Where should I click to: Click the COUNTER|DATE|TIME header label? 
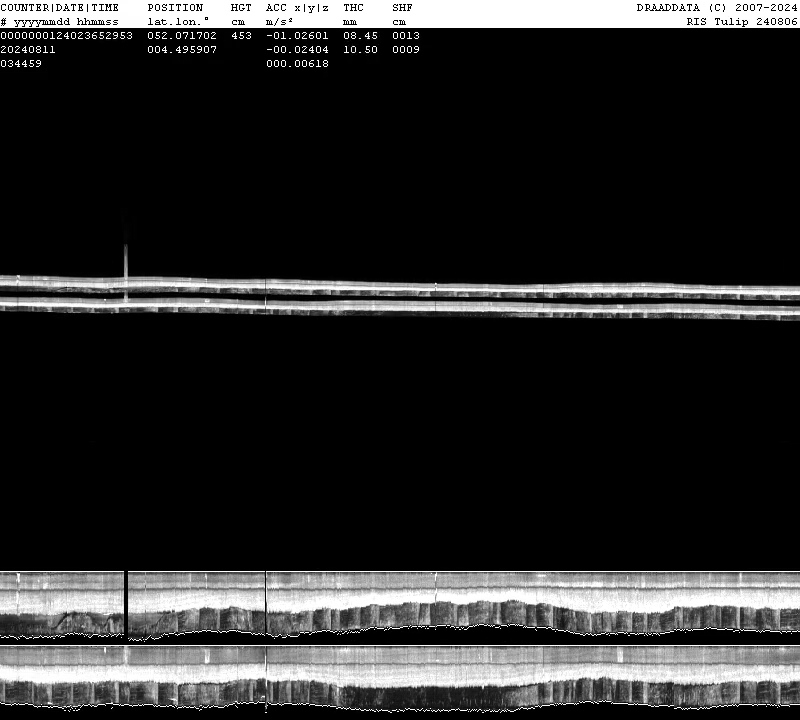(x=59, y=7)
